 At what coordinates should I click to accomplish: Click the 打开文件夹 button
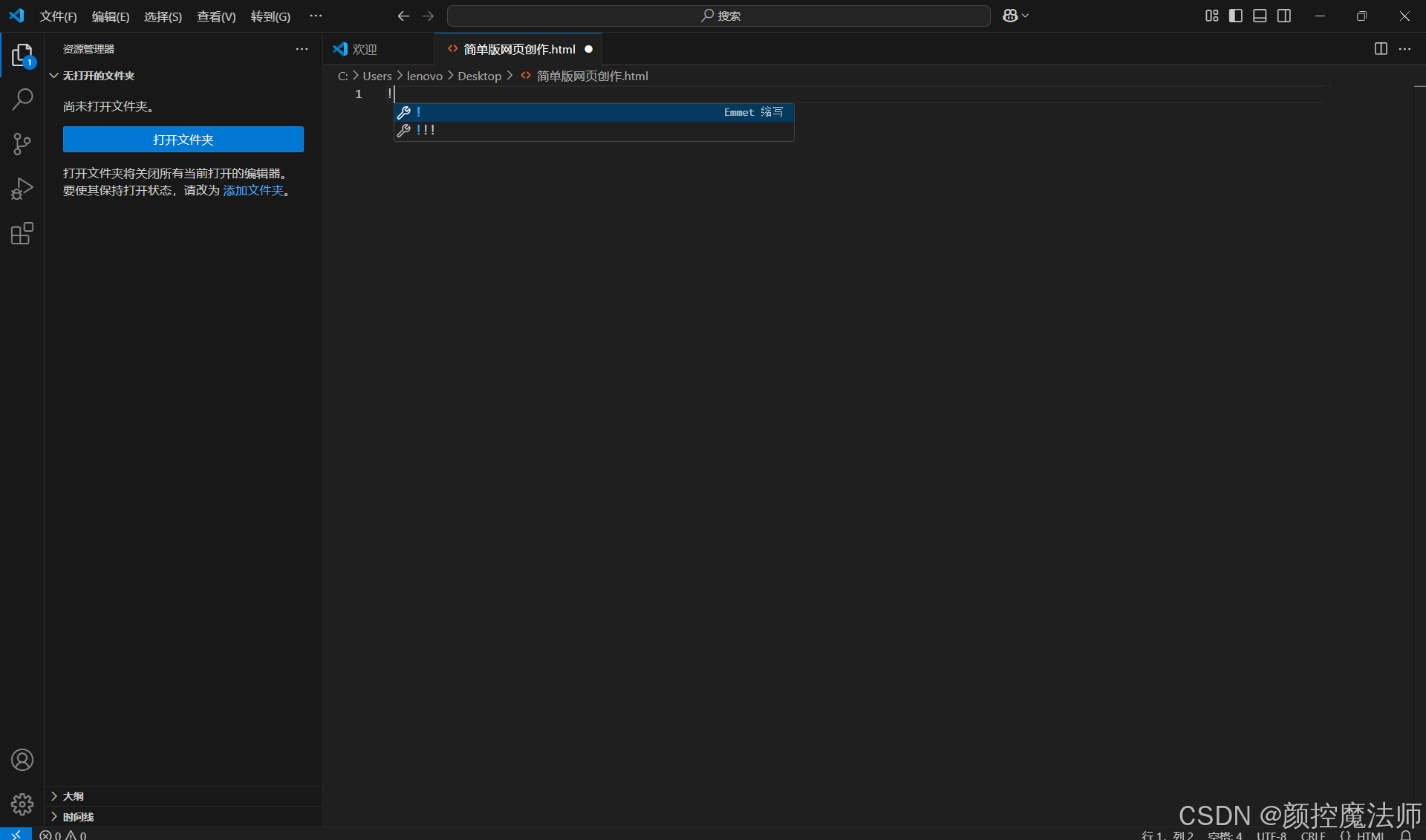tap(183, 140)
